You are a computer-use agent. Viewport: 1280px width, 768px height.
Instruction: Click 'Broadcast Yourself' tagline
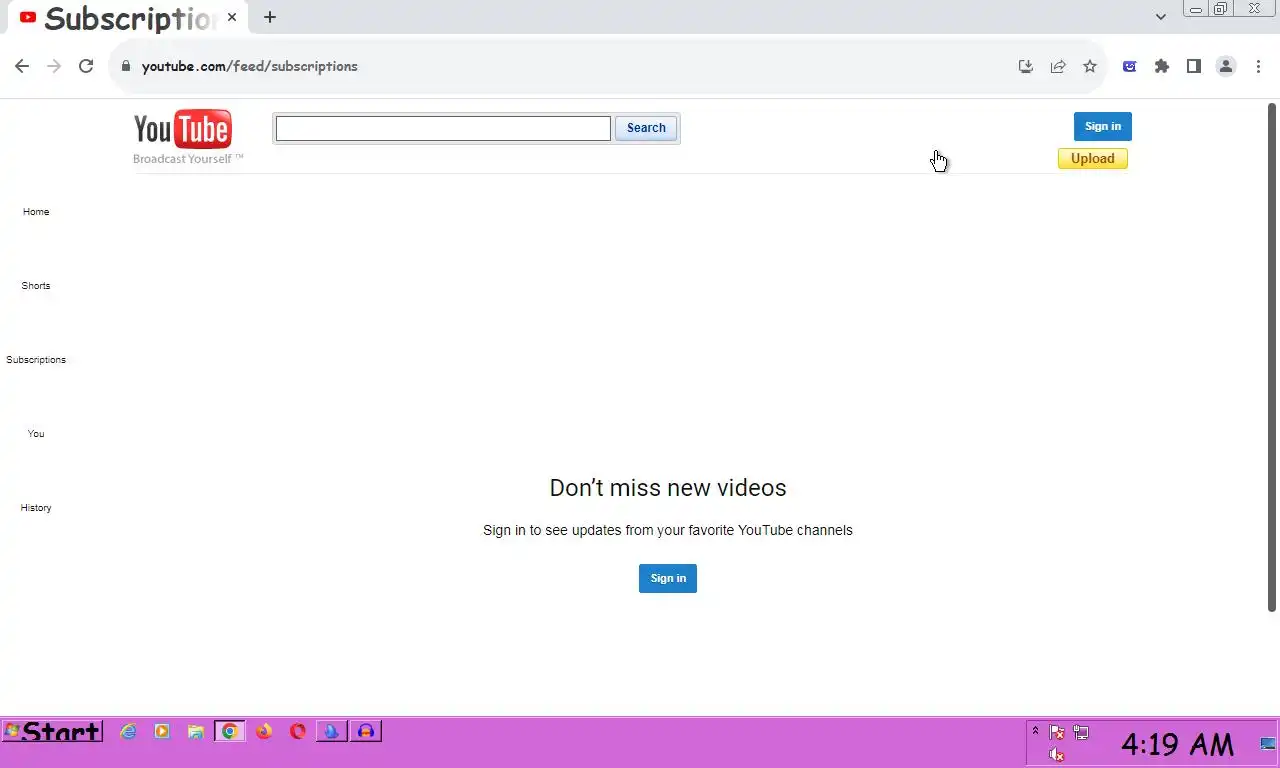188,159
